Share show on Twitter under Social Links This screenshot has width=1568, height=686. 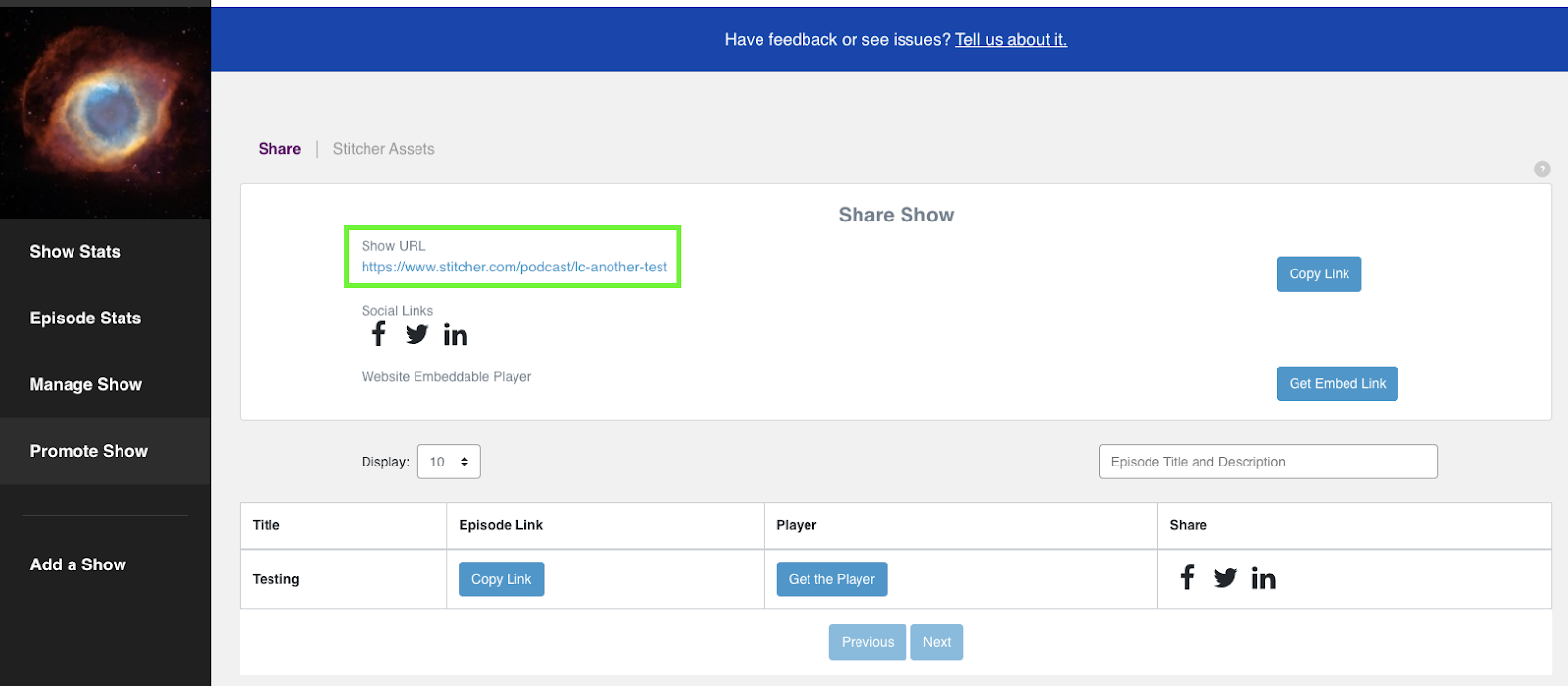coord(416,334)
